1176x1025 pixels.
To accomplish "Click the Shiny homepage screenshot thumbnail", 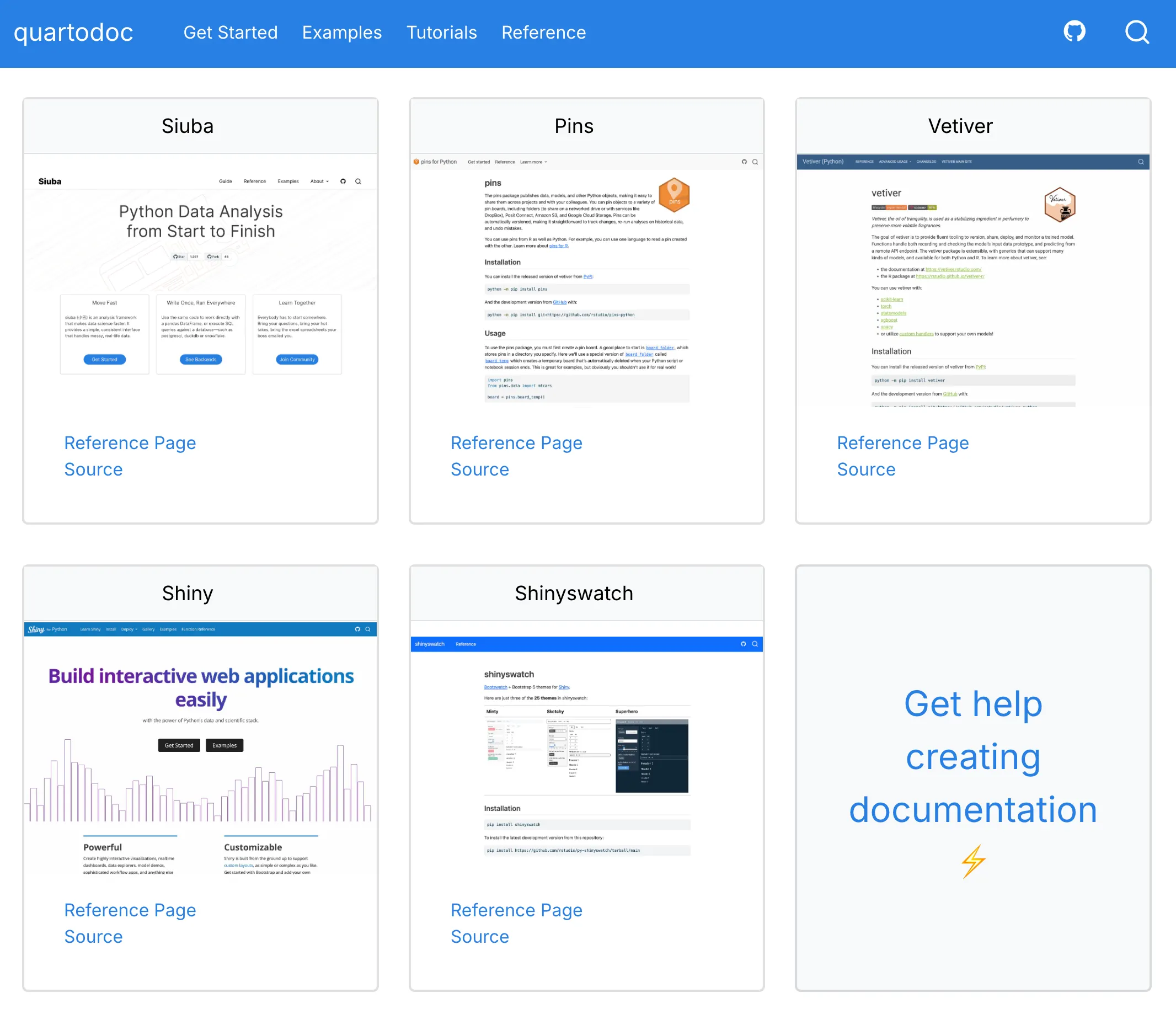I will pos(200,749).
